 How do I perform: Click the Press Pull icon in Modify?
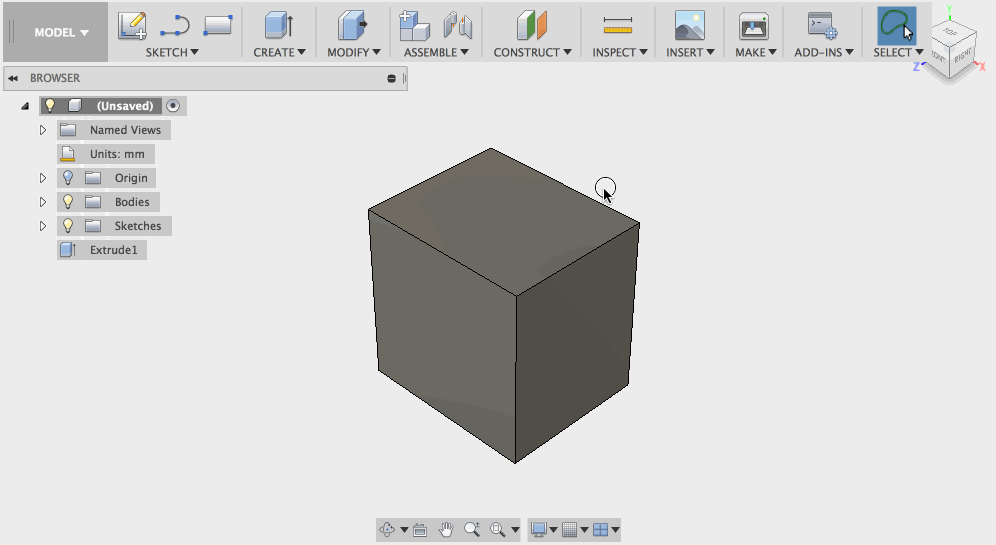tap(351, 26)
